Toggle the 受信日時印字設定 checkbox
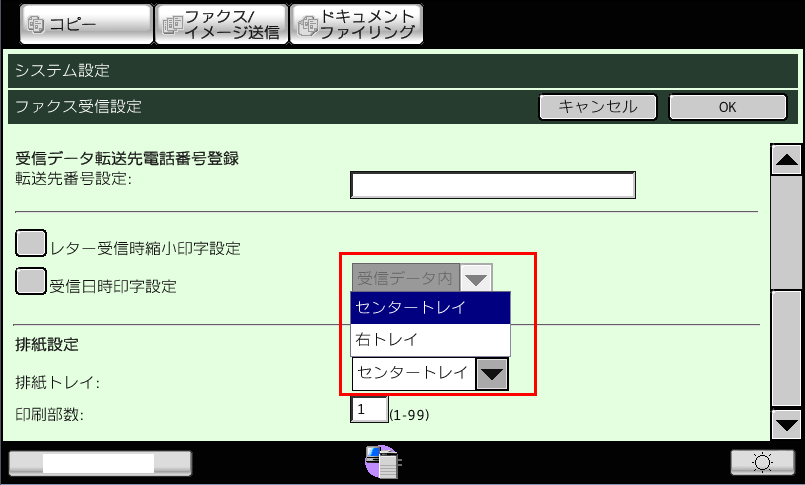 click(32, 283)
